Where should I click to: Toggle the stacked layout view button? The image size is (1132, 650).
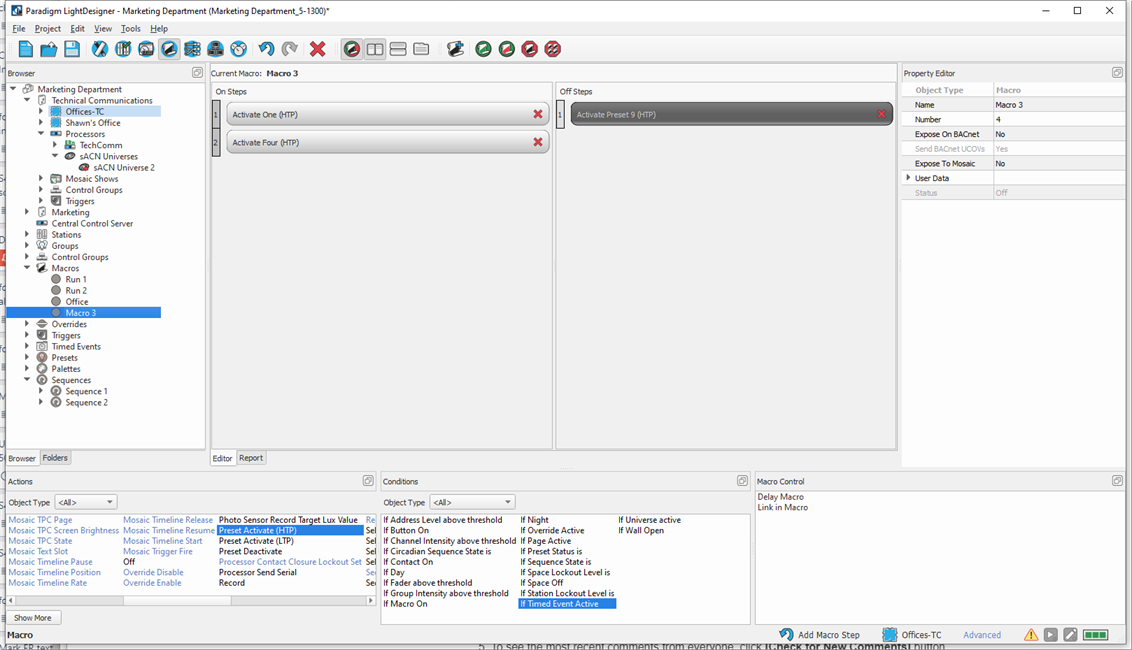click(398, 49)
